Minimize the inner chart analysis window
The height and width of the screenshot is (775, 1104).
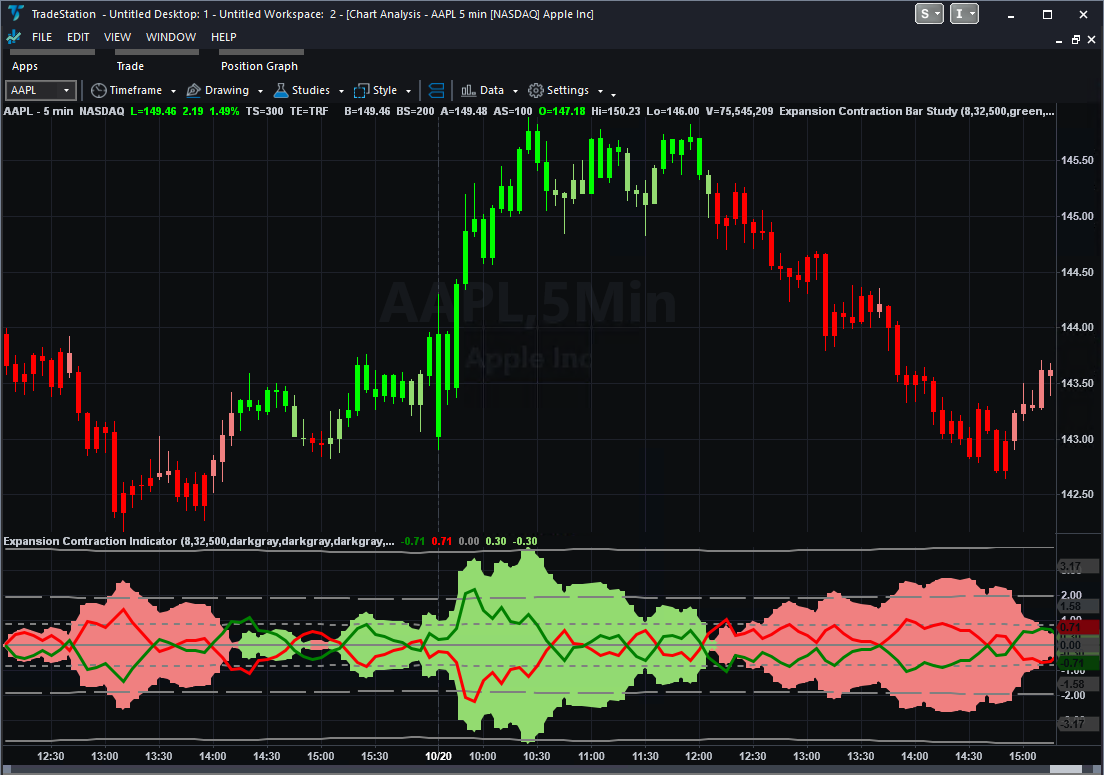[1059, 42]
